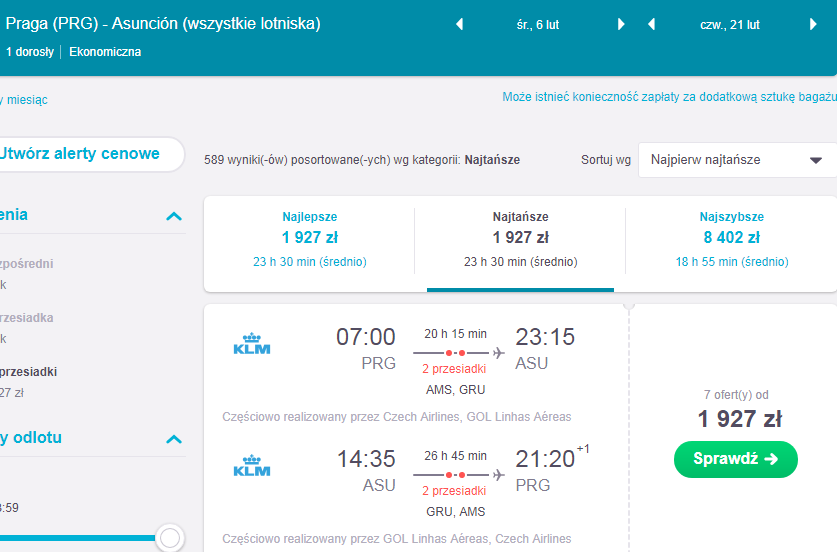This screenshot has height=552, width=837.
Task: Click plane icon on 26 h 45 min flight
Action: (499, 475)
